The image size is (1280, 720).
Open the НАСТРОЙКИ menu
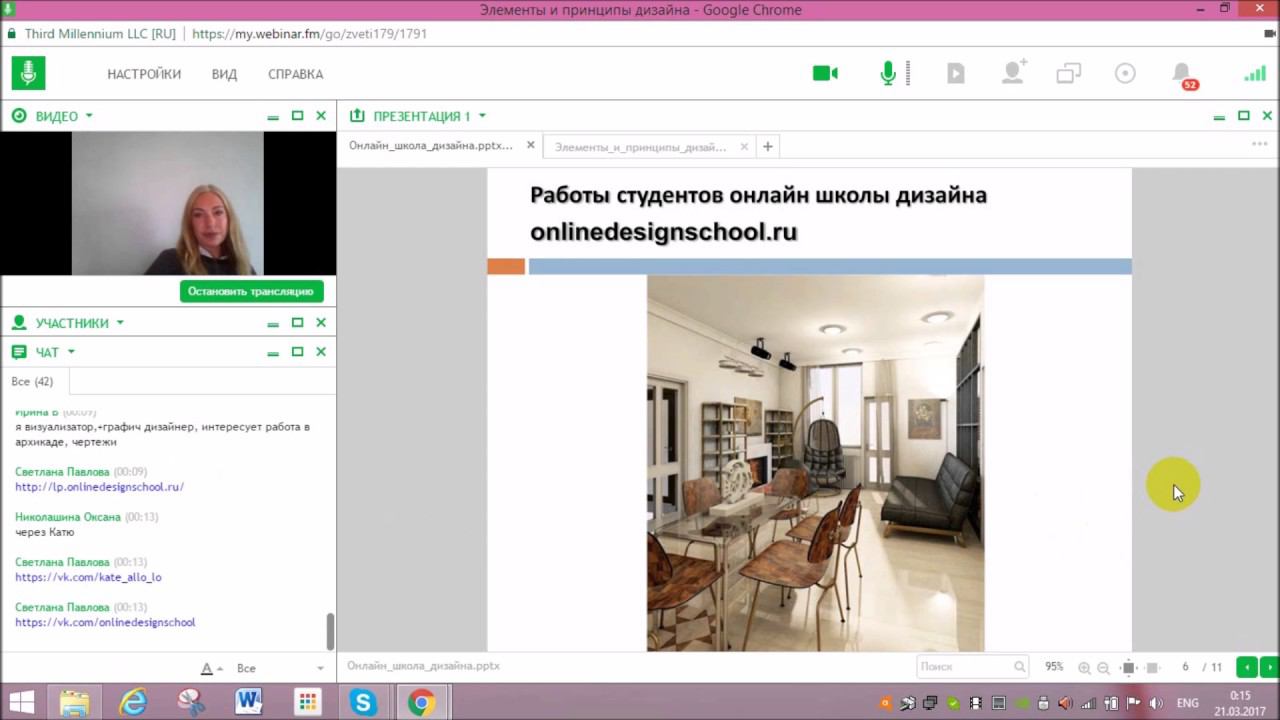[144, 74]
